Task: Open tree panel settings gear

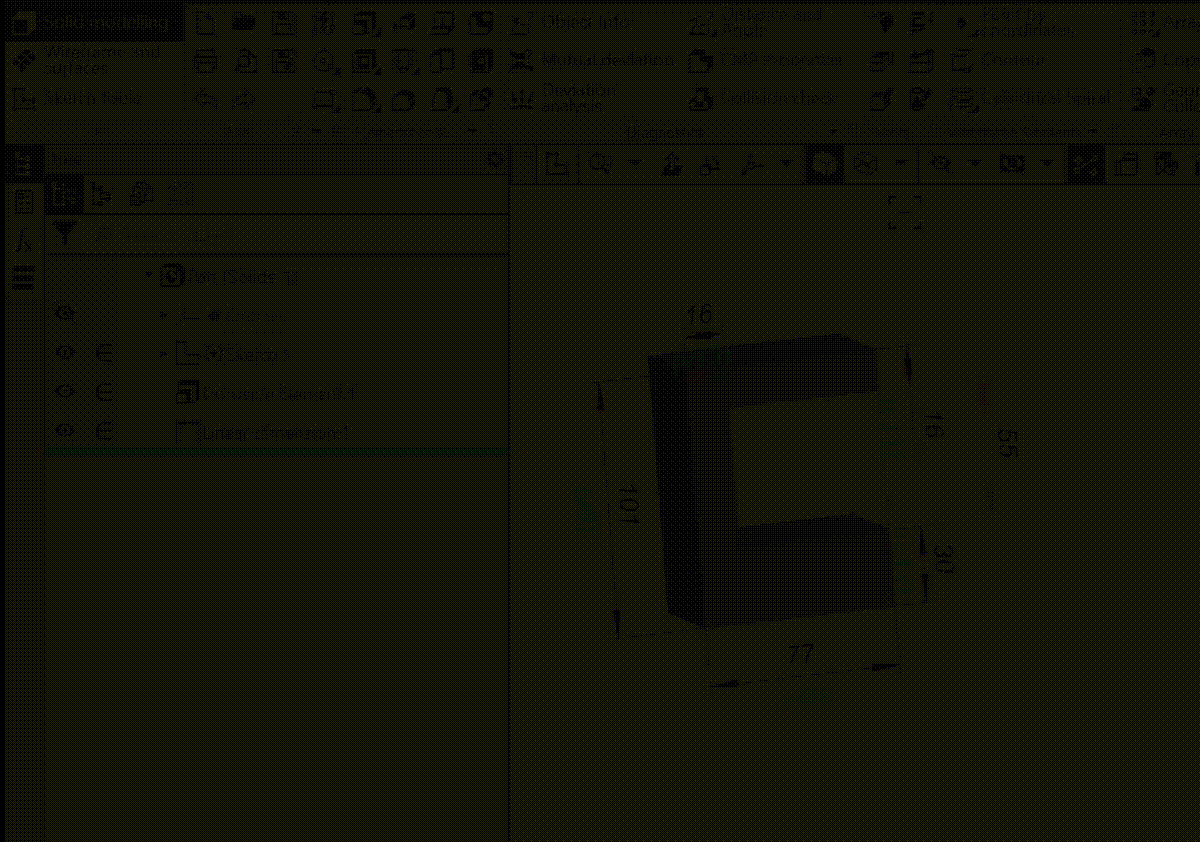Action: click(494, 160)
